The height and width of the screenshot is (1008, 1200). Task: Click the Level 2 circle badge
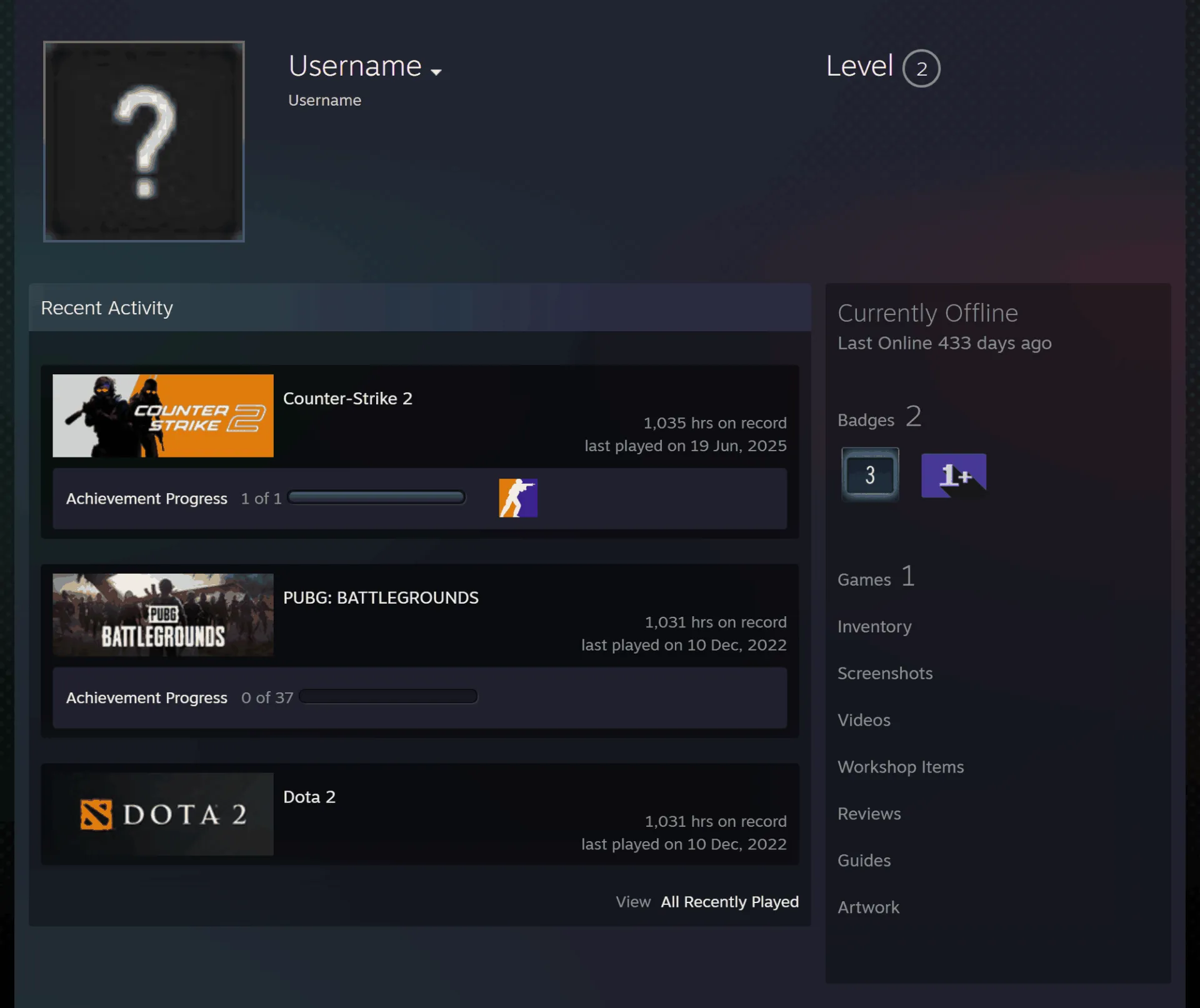(x=921, y=68)
